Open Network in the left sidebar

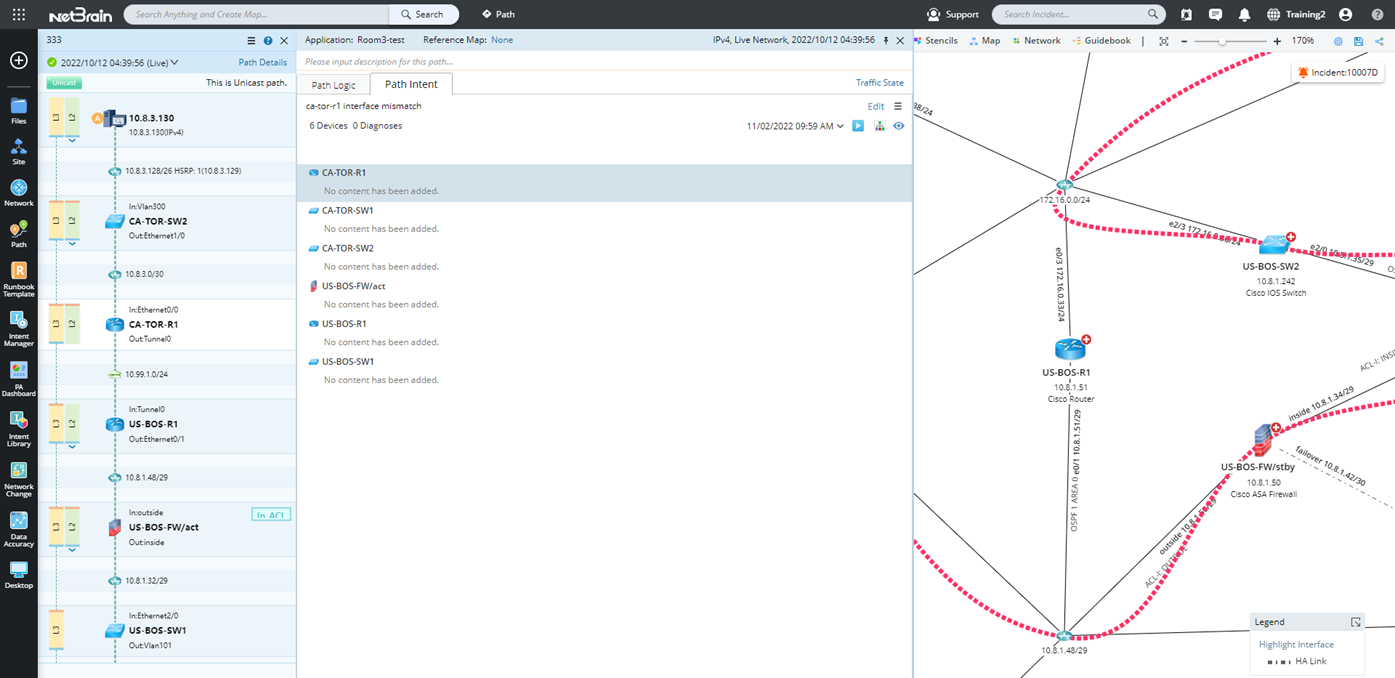point(19,193)
